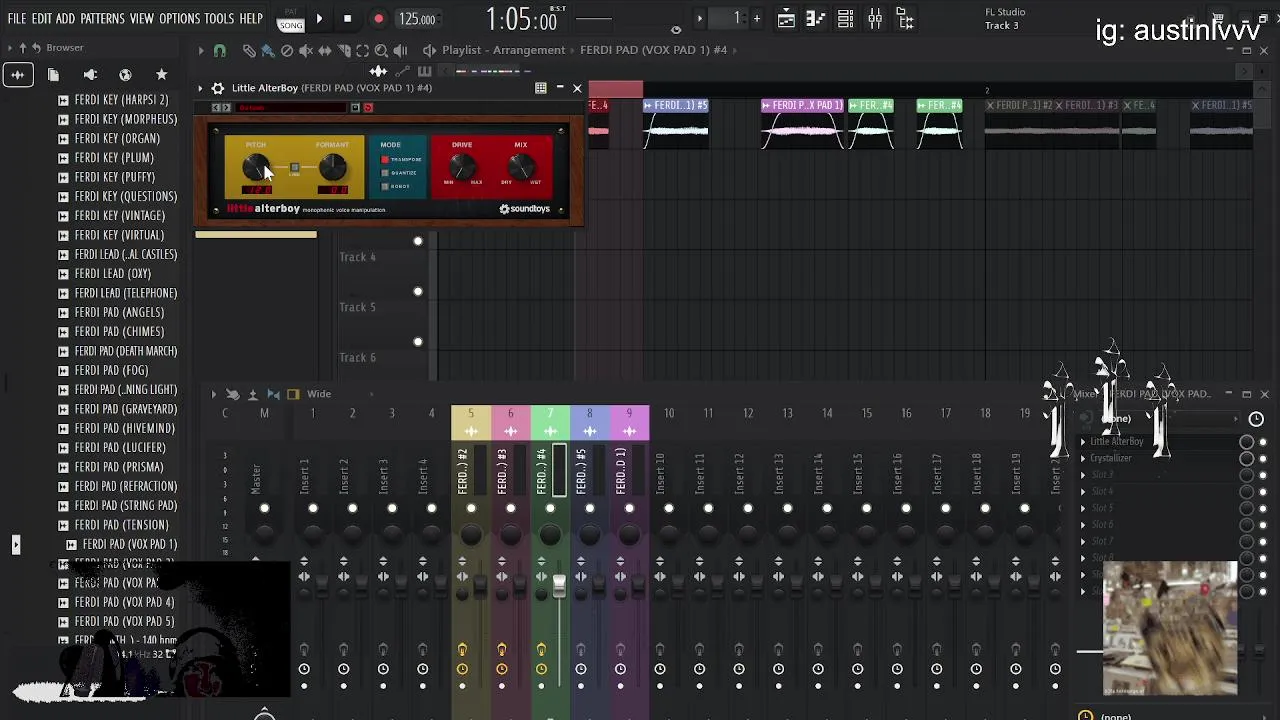The image size is (1280, 720).
Task: Toggle Track 5 mute dot in playlist
Action: [418, 291]
